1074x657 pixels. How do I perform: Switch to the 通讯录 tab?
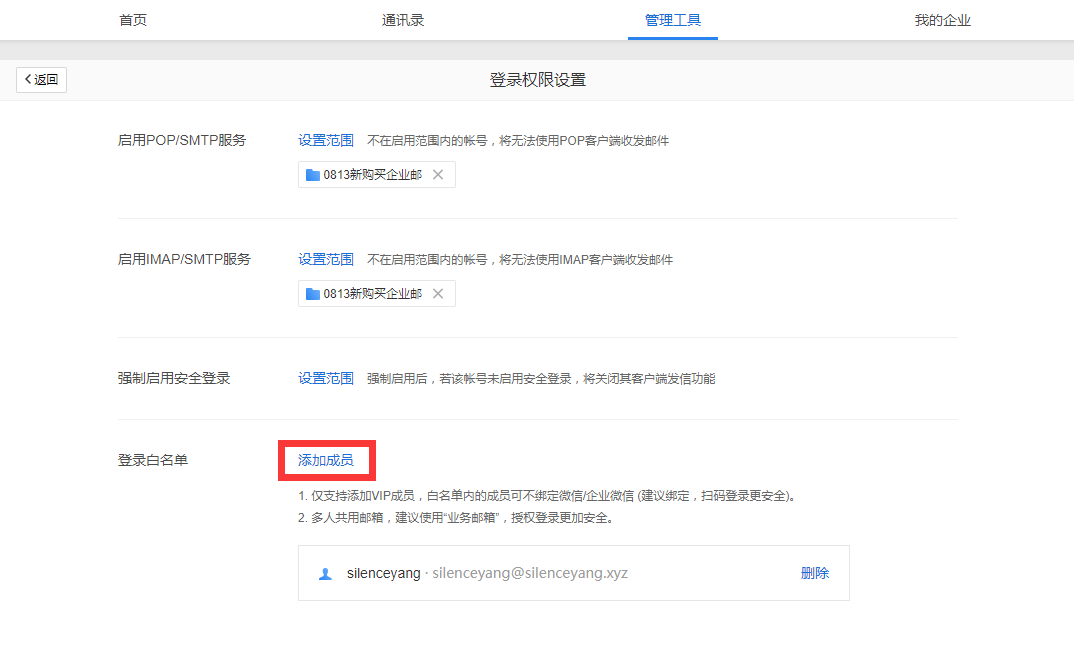click(x=403, y=20)
